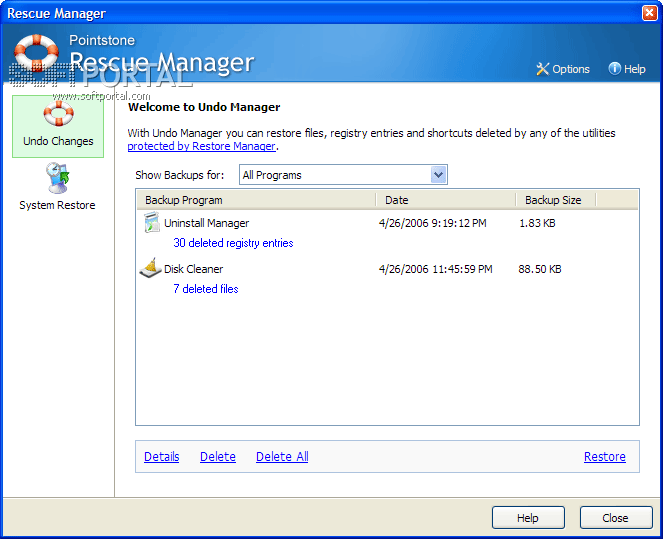This screenshot has width=663, height=539.
Task: Click the Delete link
Action: point(218,457)
